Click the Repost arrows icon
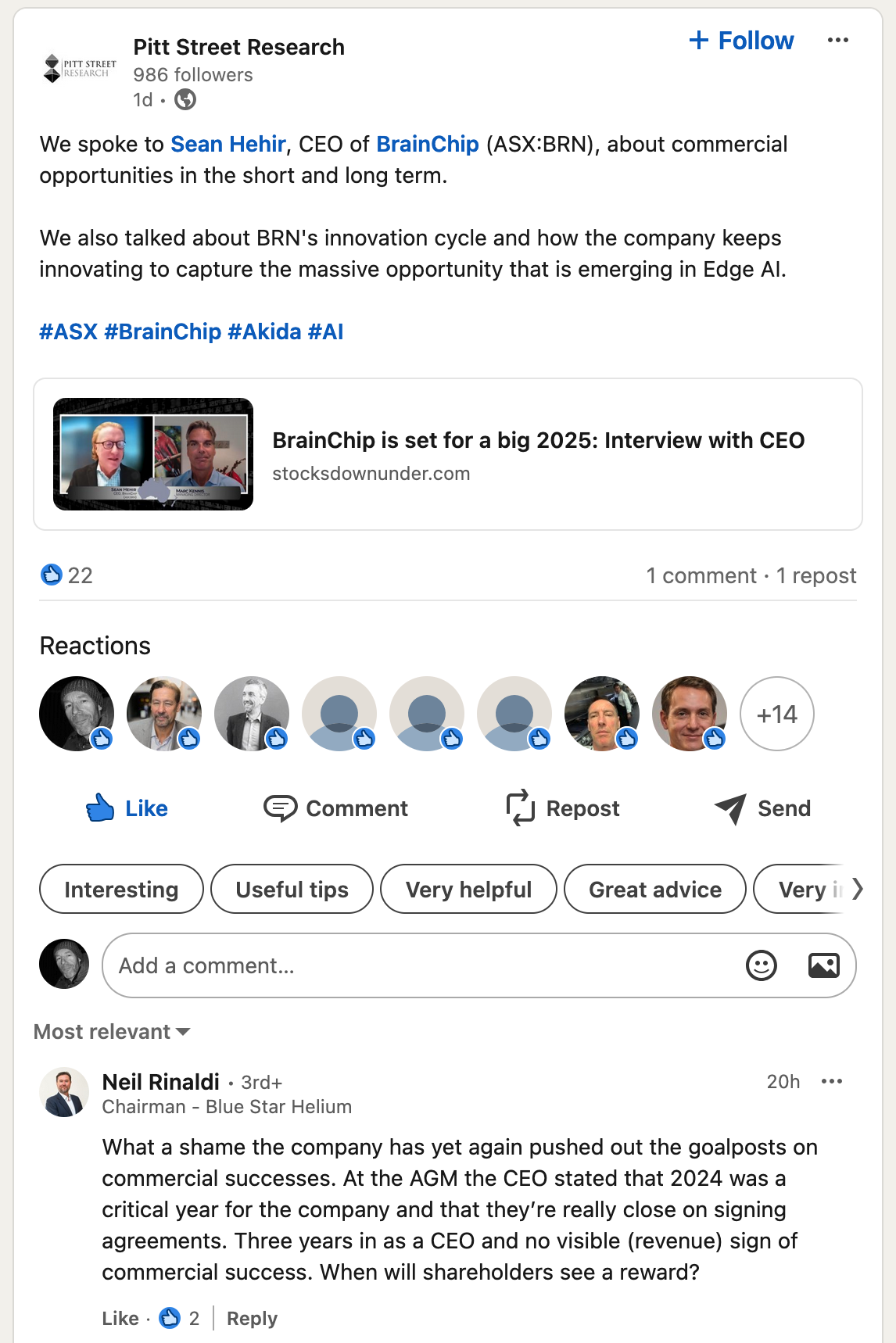Screen dimensions: 896x1343 click(521, 808)
